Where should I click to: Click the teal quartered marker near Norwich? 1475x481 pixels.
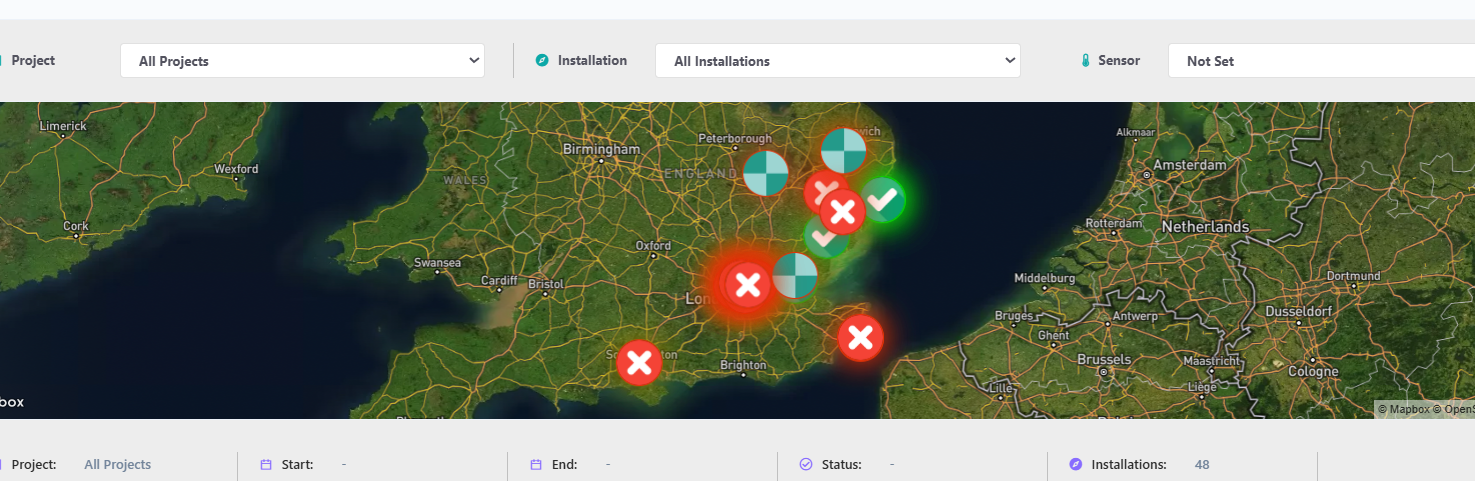843,151
